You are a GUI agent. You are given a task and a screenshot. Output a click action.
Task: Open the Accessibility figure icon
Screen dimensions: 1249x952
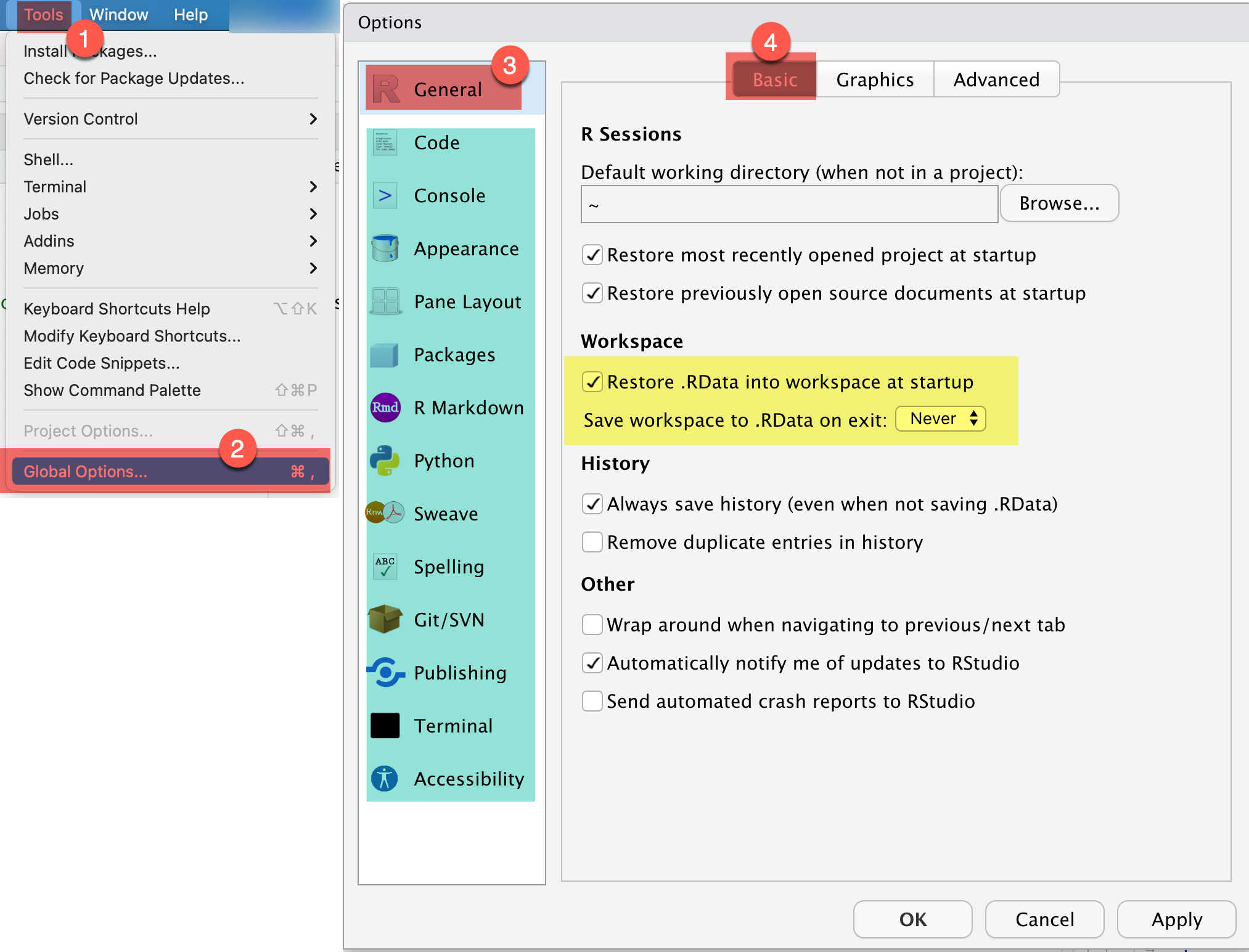(385, 778)
